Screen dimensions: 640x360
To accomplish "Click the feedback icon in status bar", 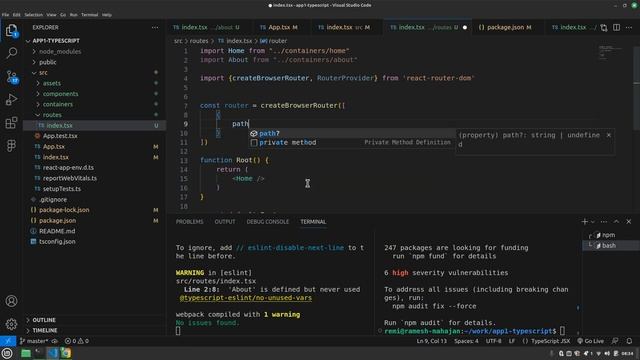I will (x=615, y=341).
